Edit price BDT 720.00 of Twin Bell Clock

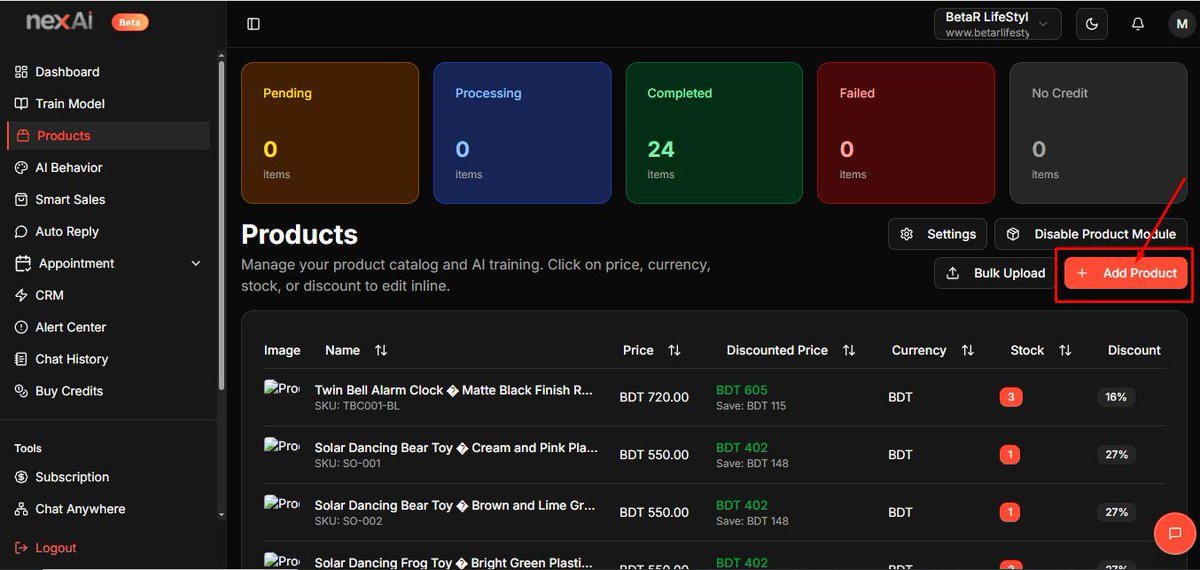pyautogui.click(x=654, y=397)
